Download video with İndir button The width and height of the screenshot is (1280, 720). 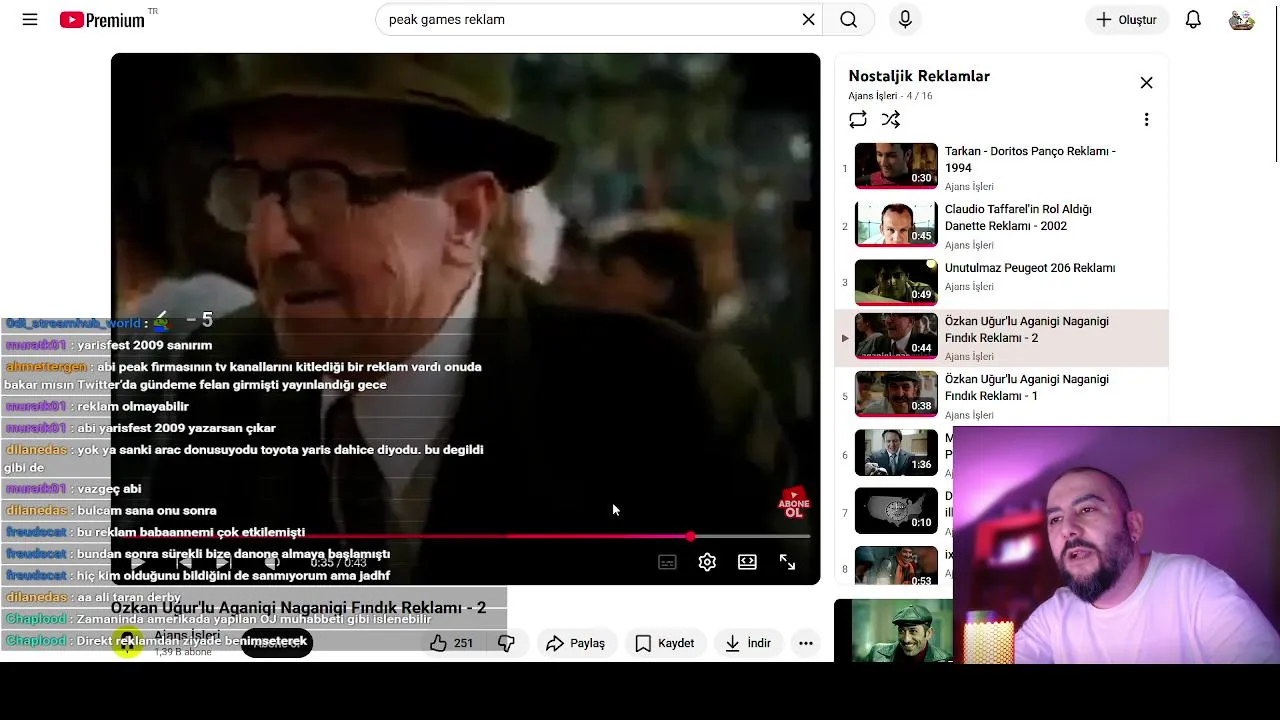(x=748, y=643)
